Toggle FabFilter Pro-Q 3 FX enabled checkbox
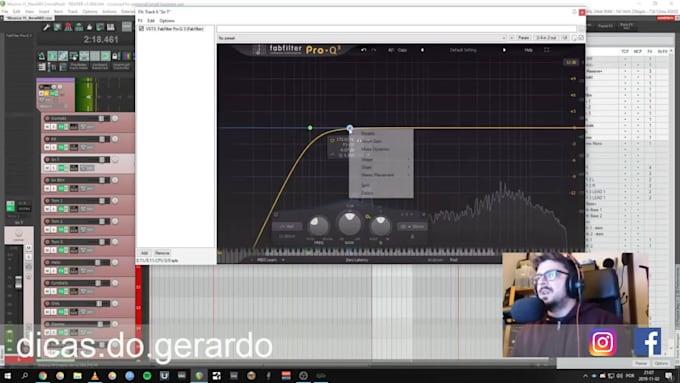This screenshot has width=680, height=383. [141, 29]
